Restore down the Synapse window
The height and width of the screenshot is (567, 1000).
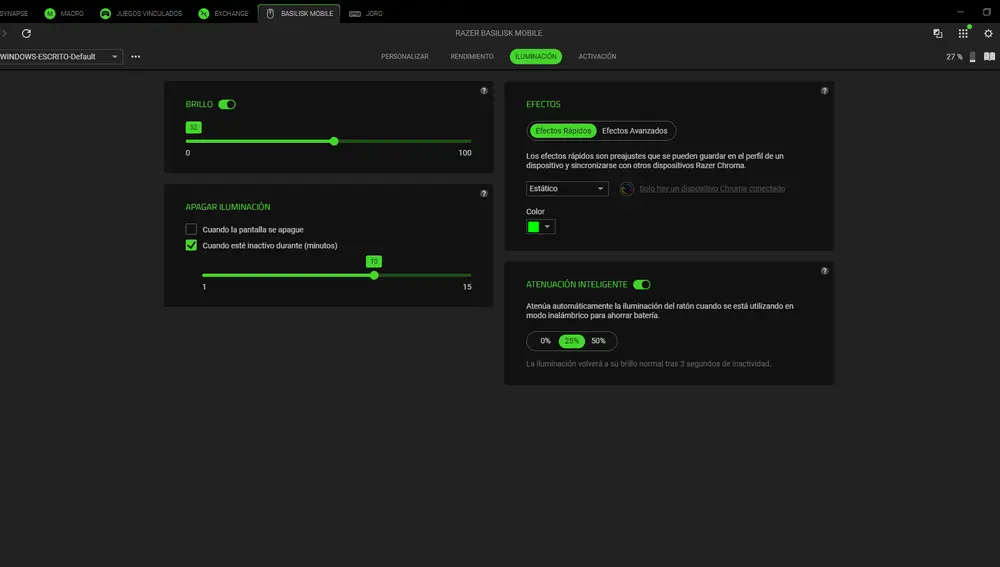tap(987, 11)
